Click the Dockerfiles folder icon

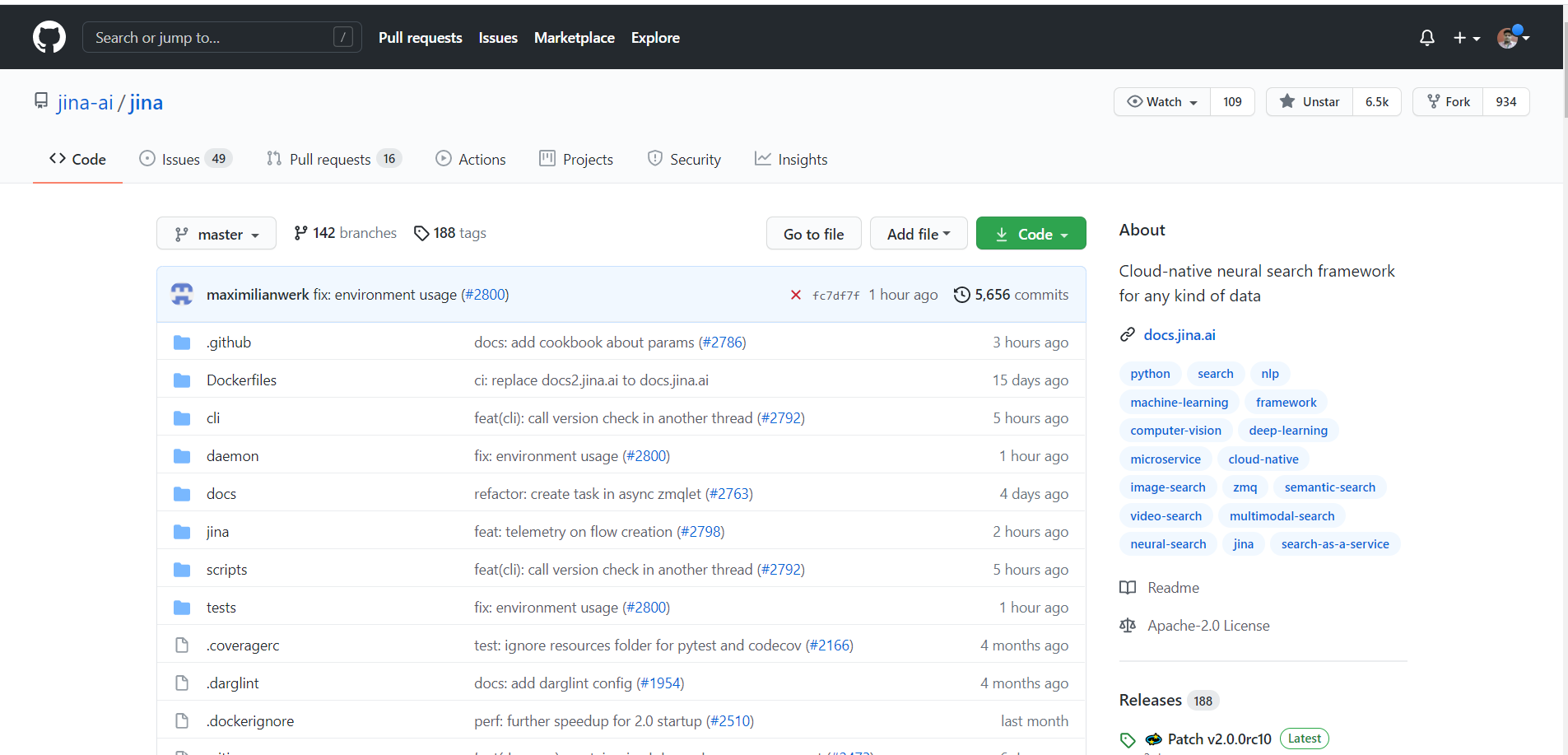coord(182,380)
